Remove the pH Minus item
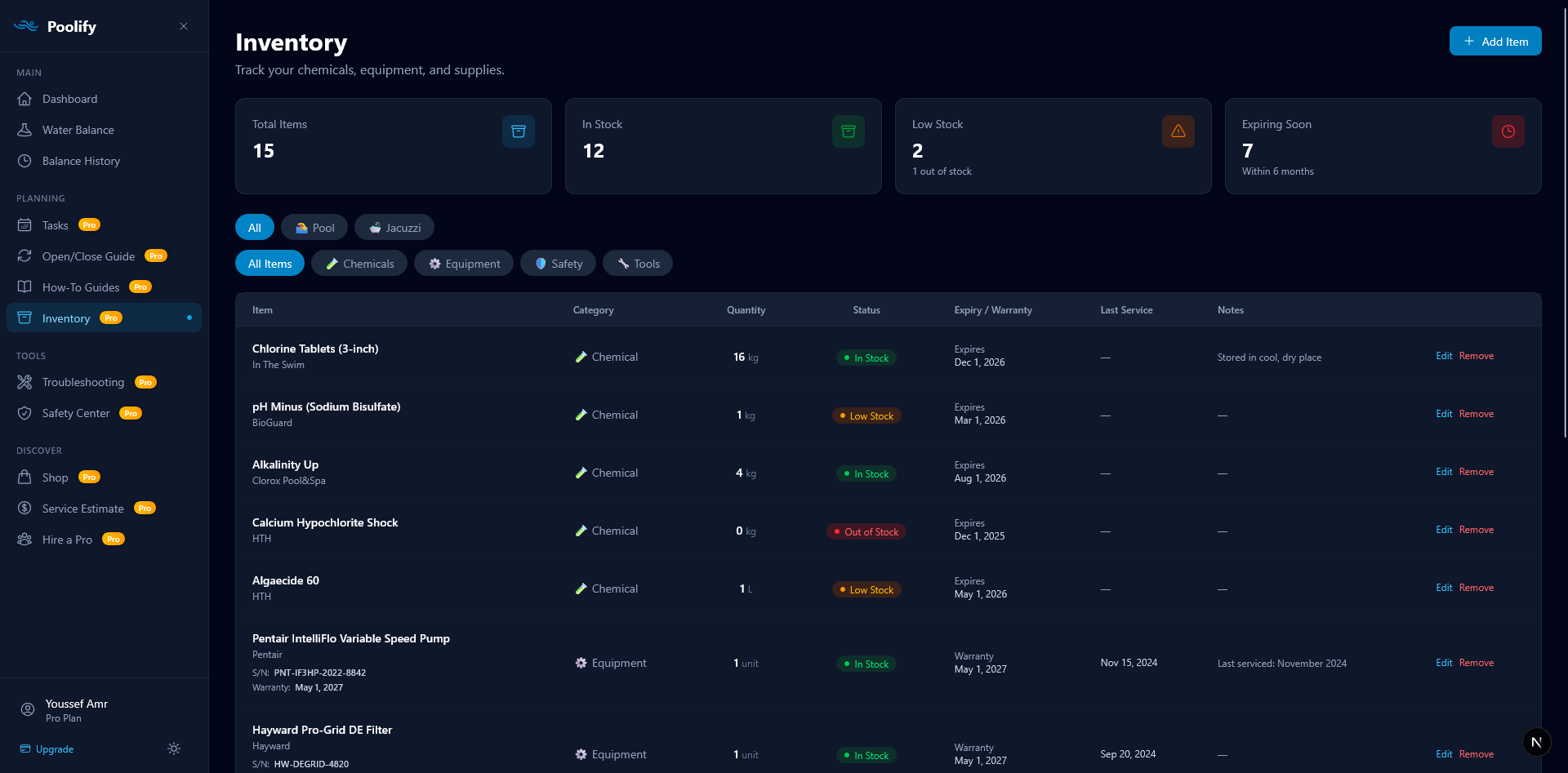The width and height of the screenshot is (1568, 773). pyautogui.click(x=1477, y=414)
